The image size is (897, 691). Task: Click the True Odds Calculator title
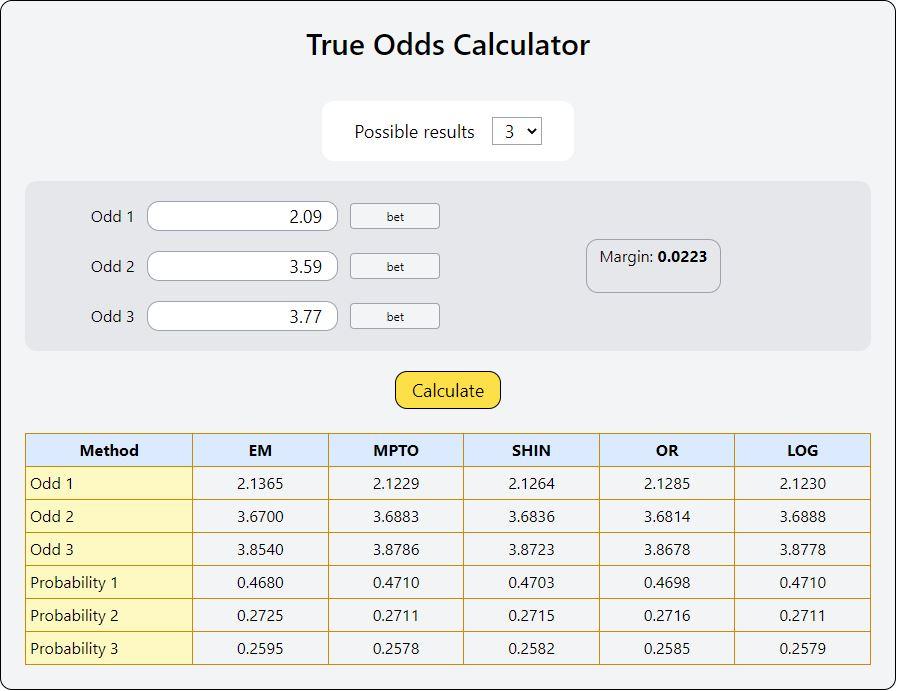pos(448,45)
